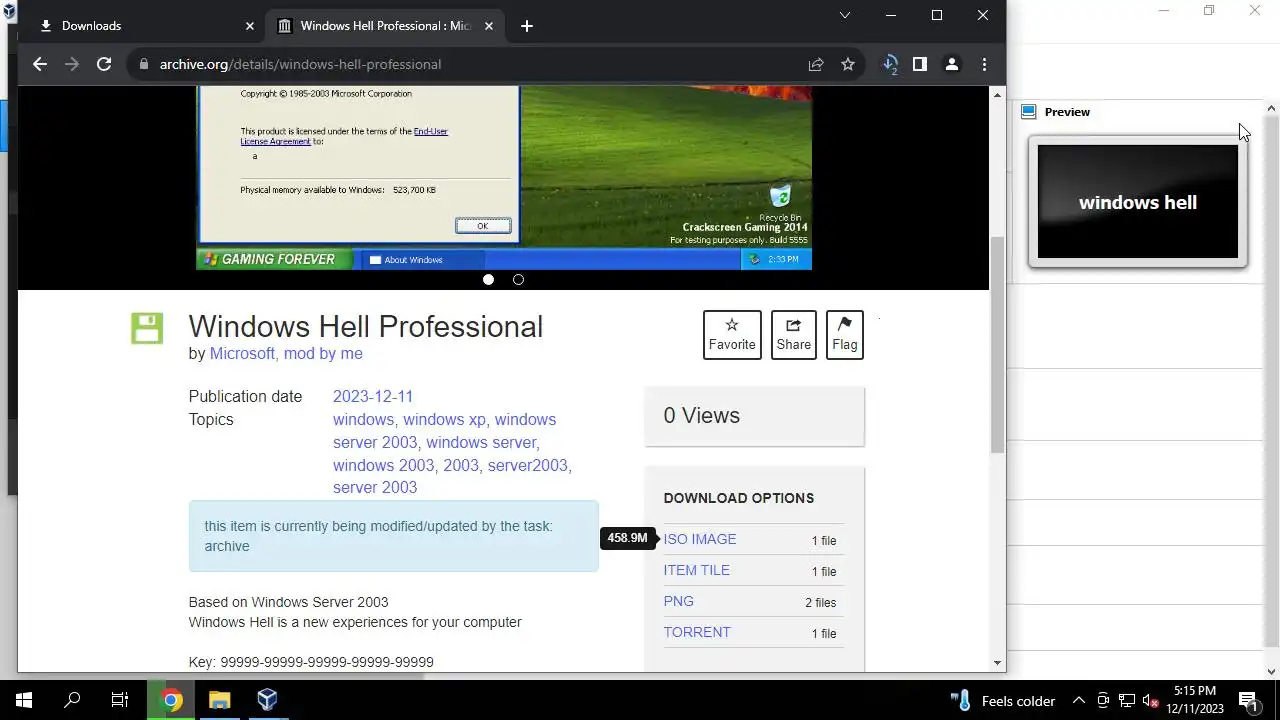This screenshot has width=1280, height=720.
Task: Switch to the Downloads tab
Action: 144,26
